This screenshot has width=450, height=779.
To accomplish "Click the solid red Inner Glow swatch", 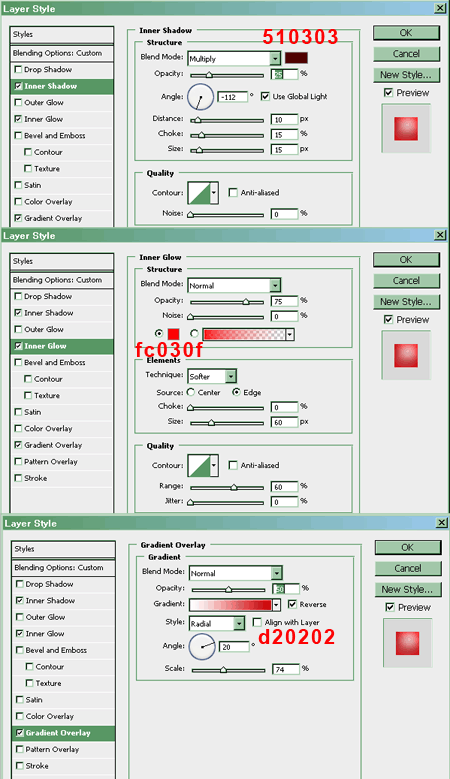I will tap(173, 334).
